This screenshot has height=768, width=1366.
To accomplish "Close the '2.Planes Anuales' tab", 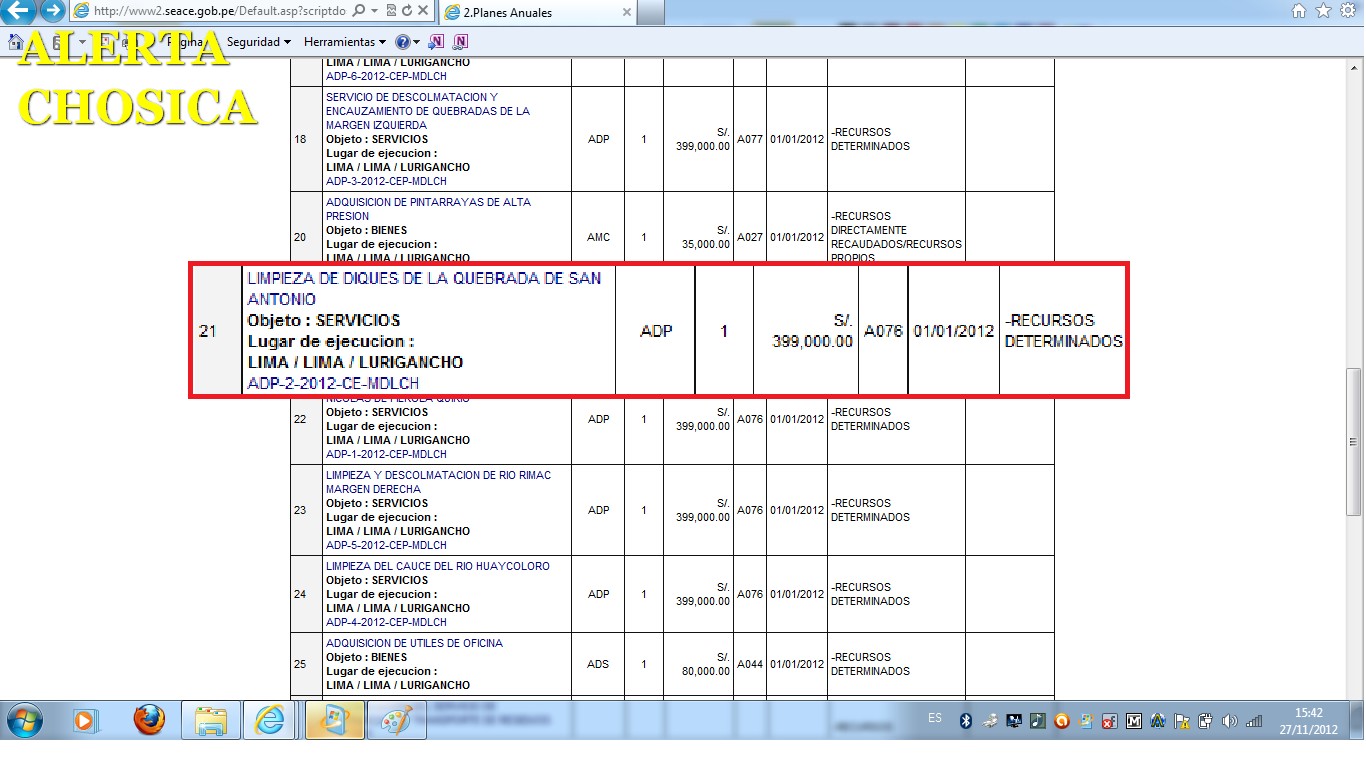I will [627, 12].
